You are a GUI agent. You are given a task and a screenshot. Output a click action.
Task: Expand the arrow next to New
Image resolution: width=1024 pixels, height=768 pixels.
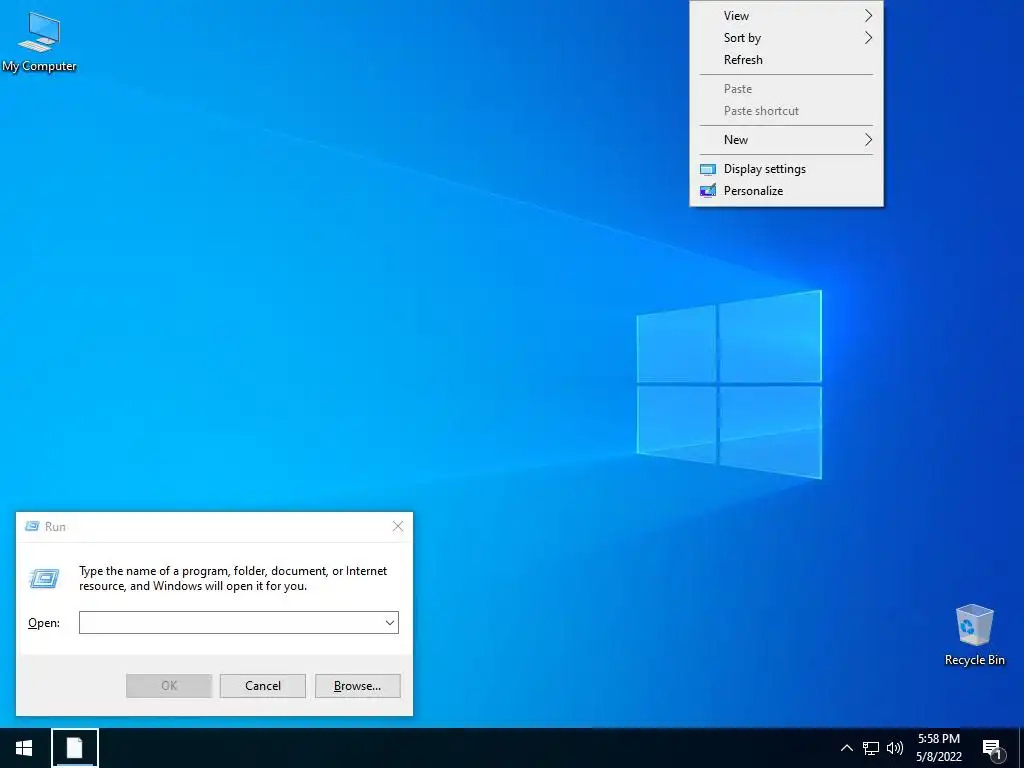pos(868,140)
